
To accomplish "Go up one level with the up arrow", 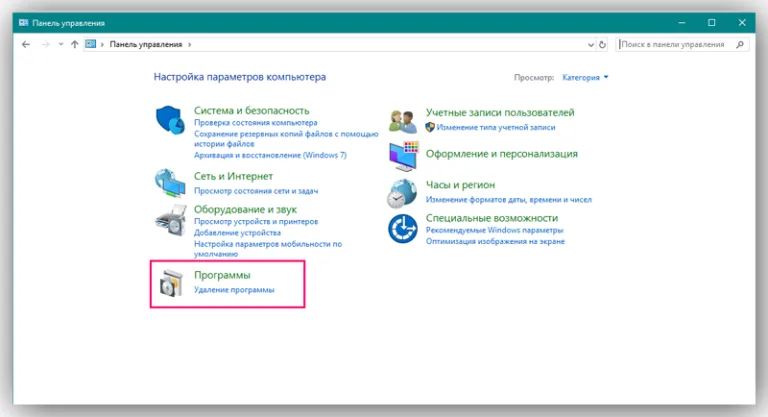I will tap(74, 45).
